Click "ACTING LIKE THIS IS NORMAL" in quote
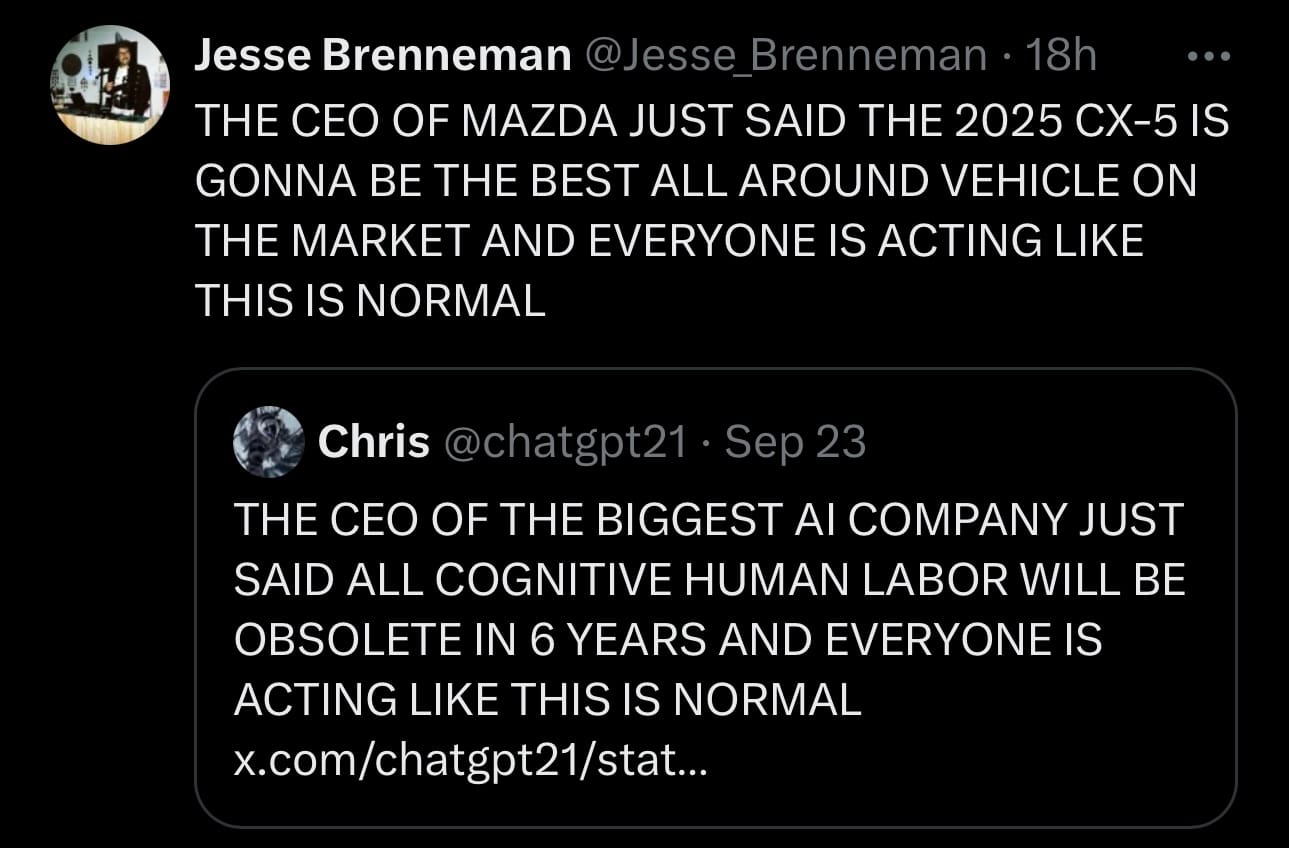1289x848 pixels. pyautogui.click(x=547, y=701)
